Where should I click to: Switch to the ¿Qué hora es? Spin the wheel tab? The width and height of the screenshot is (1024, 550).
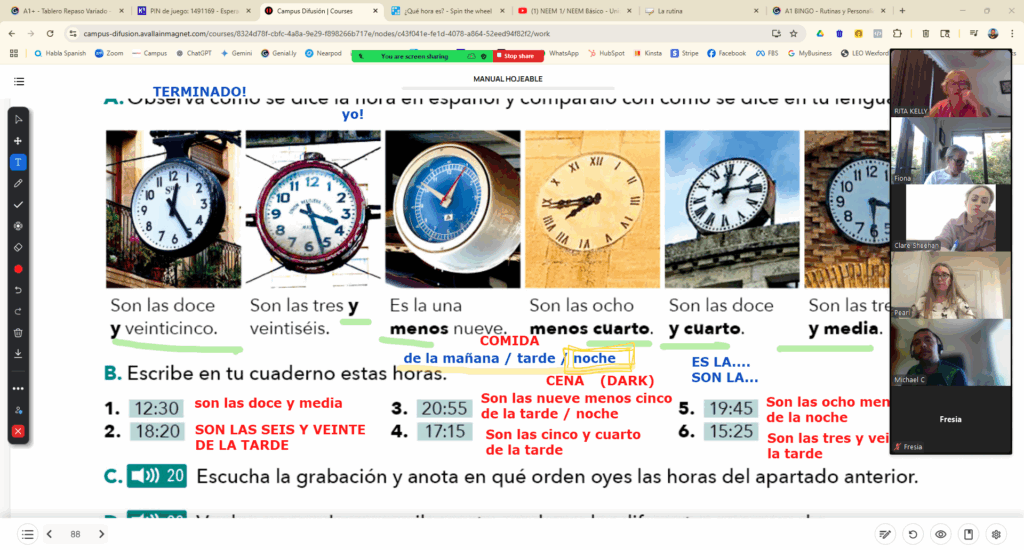tap(447, 11)
